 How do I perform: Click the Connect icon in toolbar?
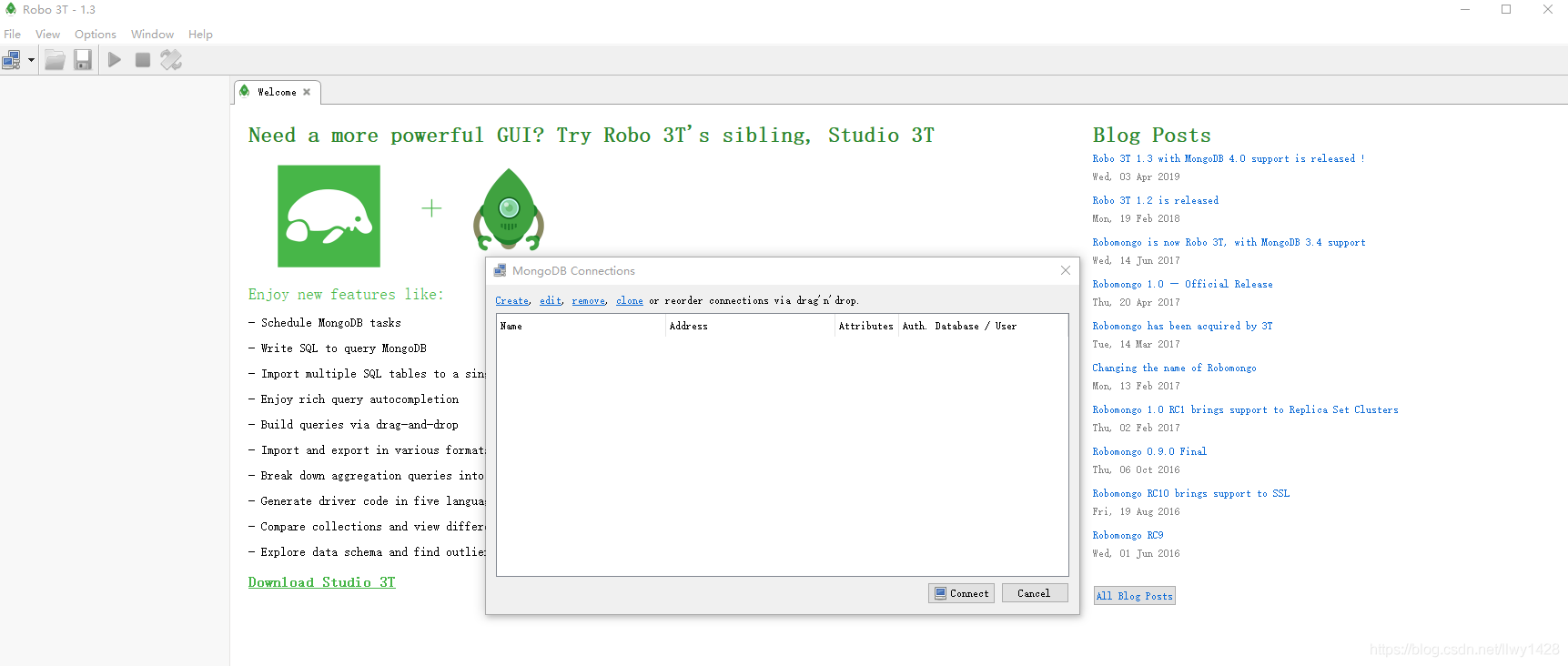pos(12,60)
